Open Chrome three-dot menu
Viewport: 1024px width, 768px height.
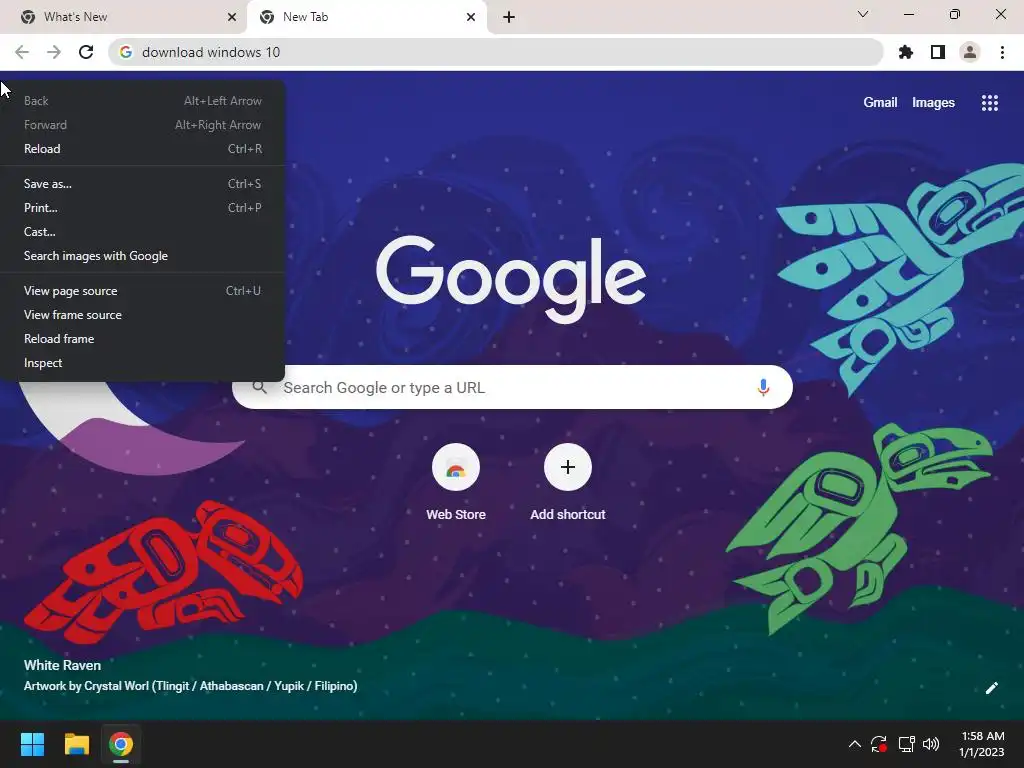click(x=1002, y=52)
